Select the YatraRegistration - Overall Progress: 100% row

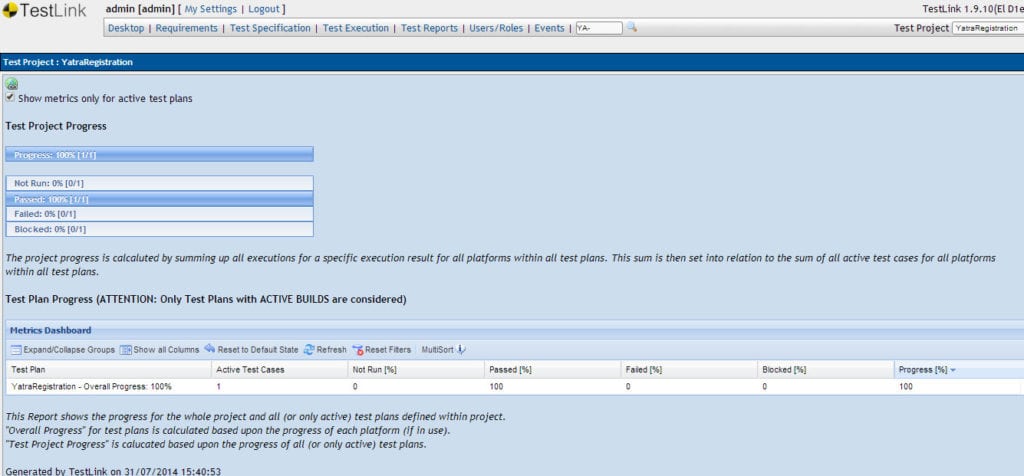point(513,387)
